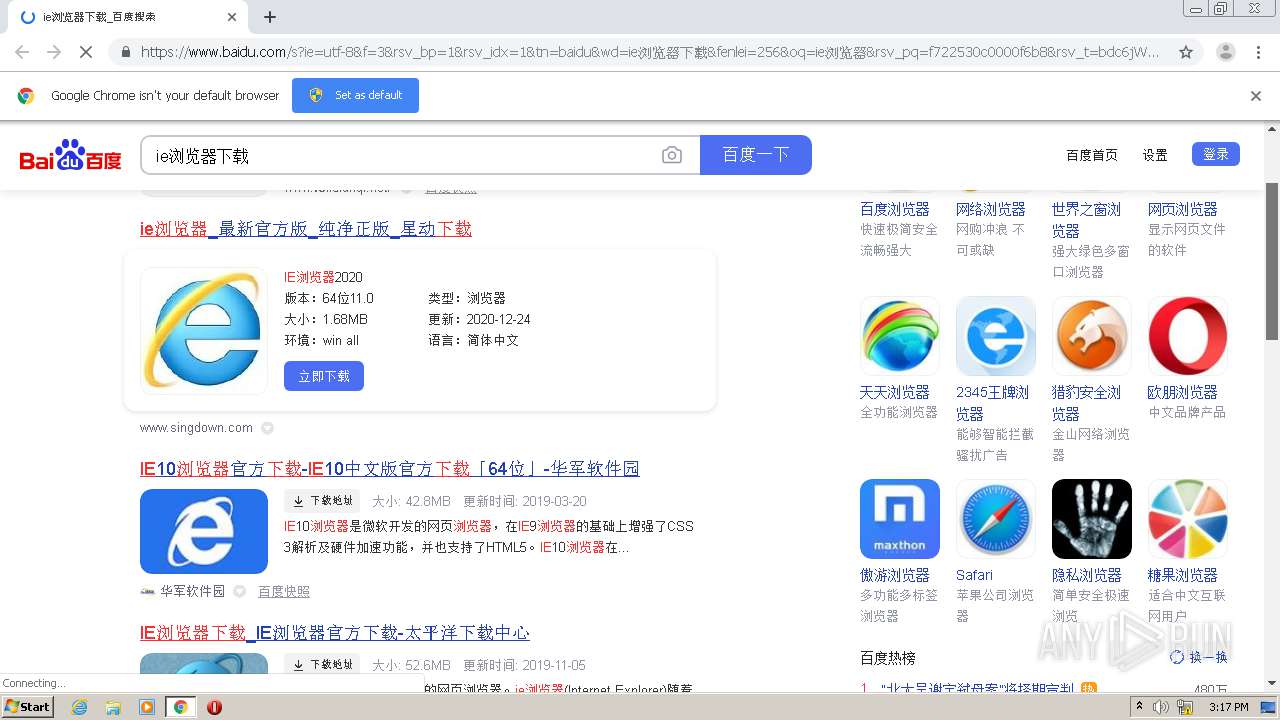Open 百度快照 for 华军软件园
Image resolution: width=1280 pixels, height=720 pixels.
tap(284, 592)
